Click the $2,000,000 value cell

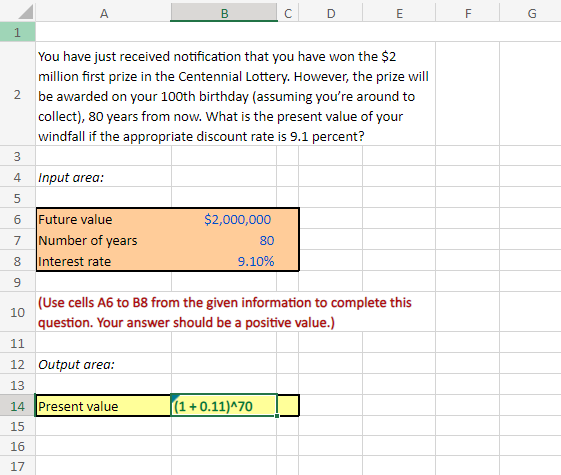(x=224, y=219)
